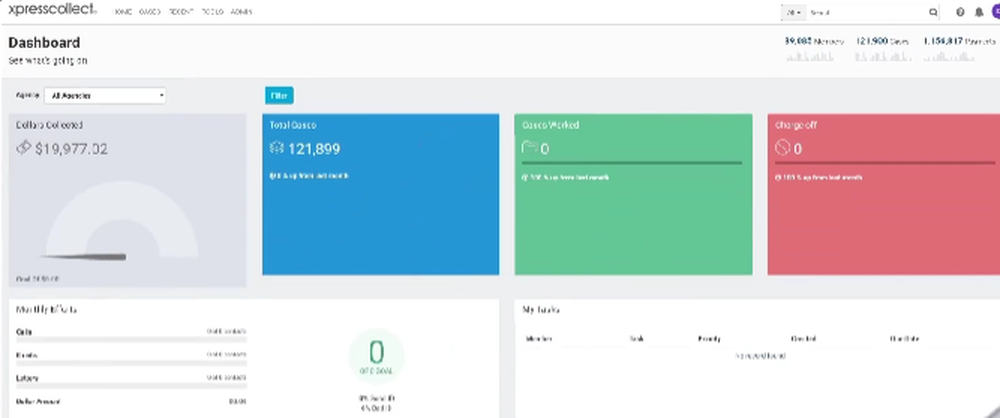1000x418 pixels.
Task: Open the Recent menu in top navigation
Action: coord(180,12)
